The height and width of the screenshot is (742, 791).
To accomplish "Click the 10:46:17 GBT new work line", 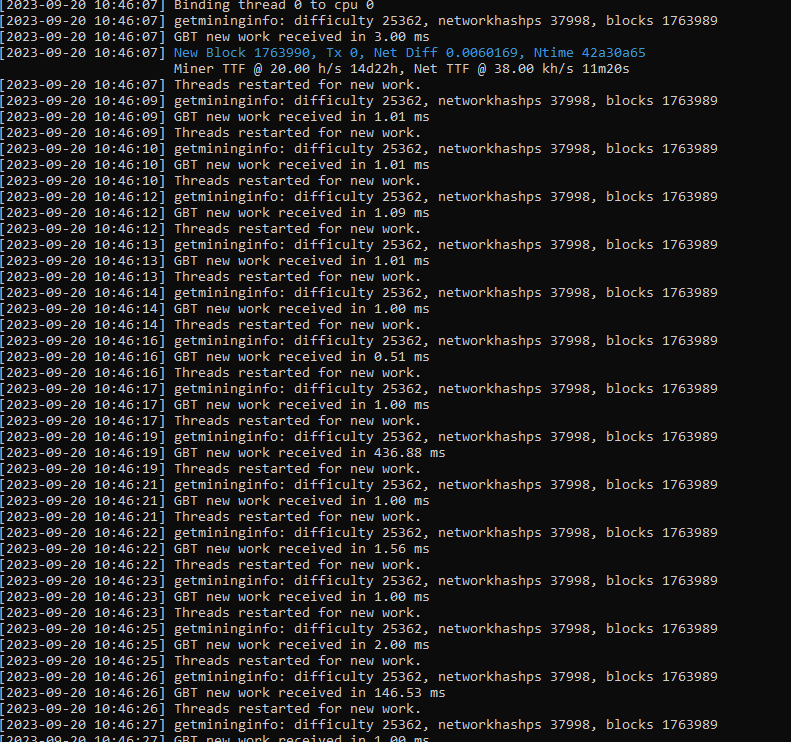I will [x=215, y=405].
